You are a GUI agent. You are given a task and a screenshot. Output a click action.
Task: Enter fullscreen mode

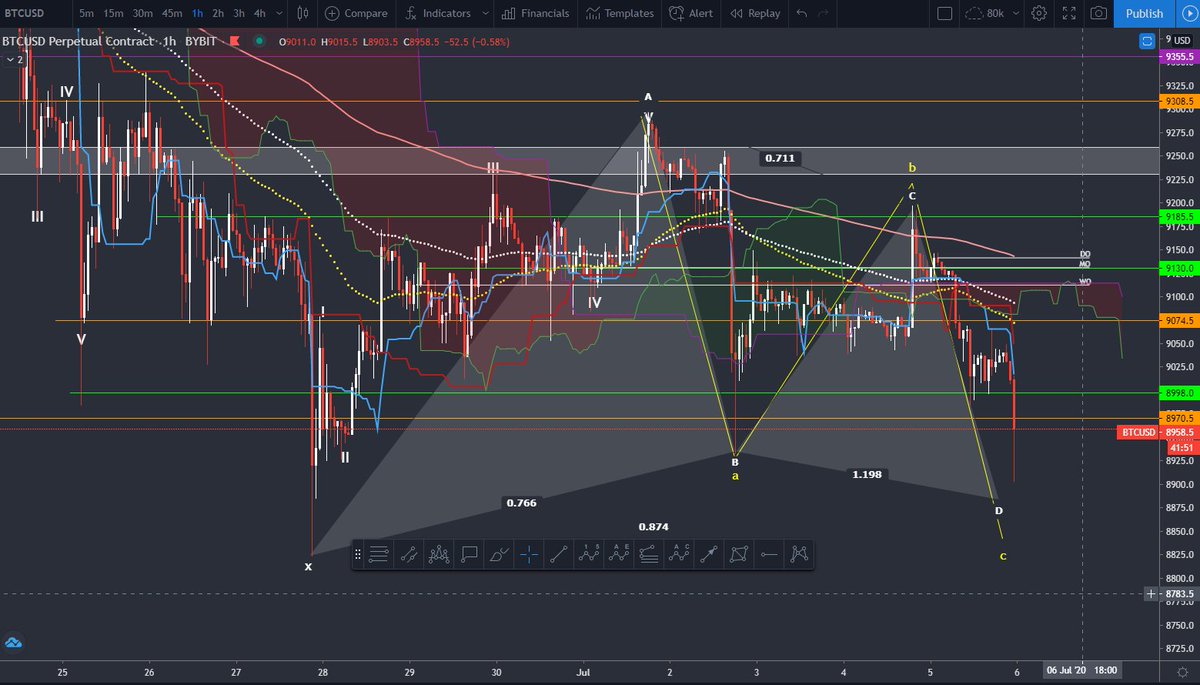click(x=1069, y=13)
